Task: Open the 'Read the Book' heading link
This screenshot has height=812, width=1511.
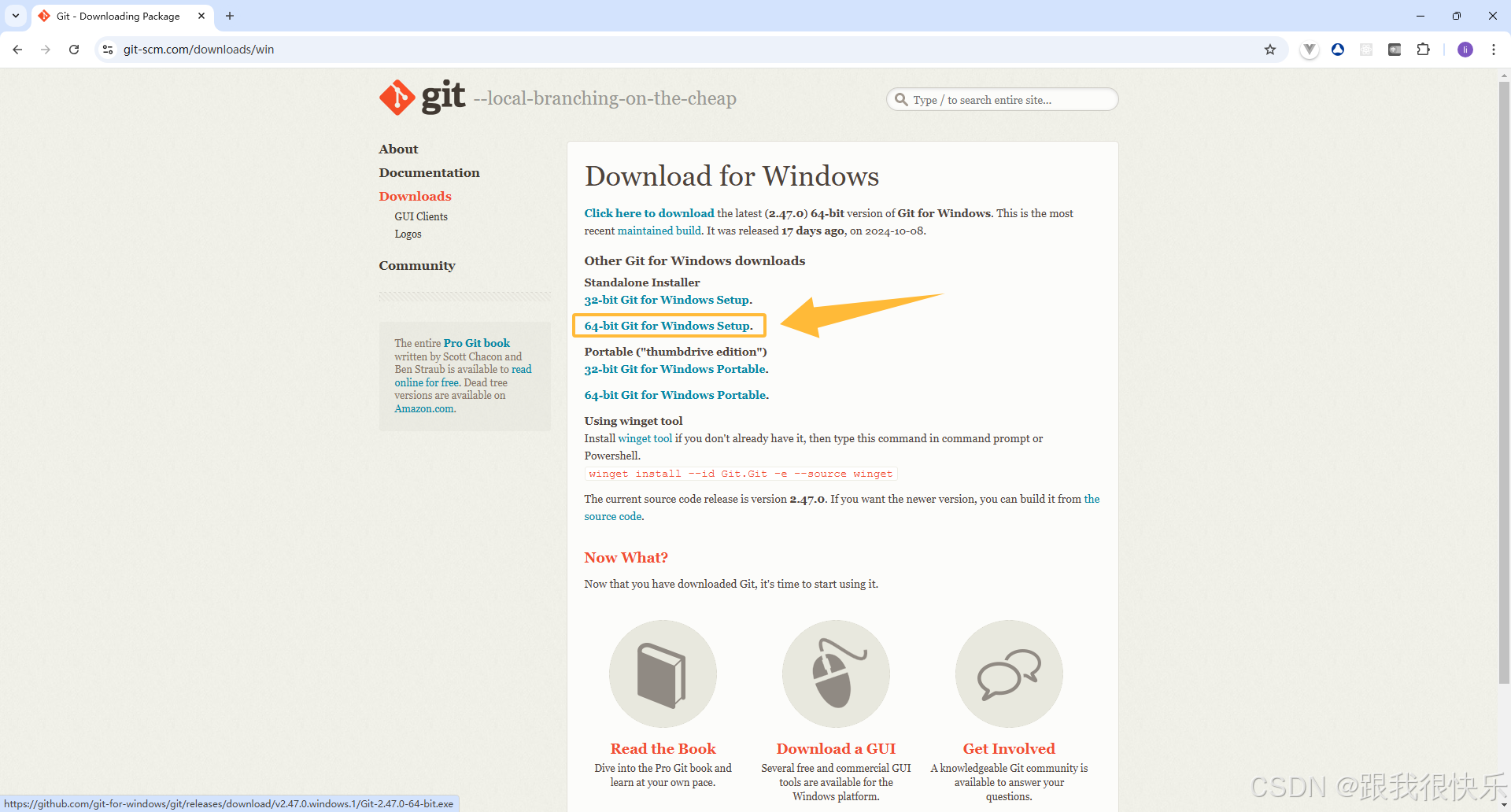Action: [663, 749]
